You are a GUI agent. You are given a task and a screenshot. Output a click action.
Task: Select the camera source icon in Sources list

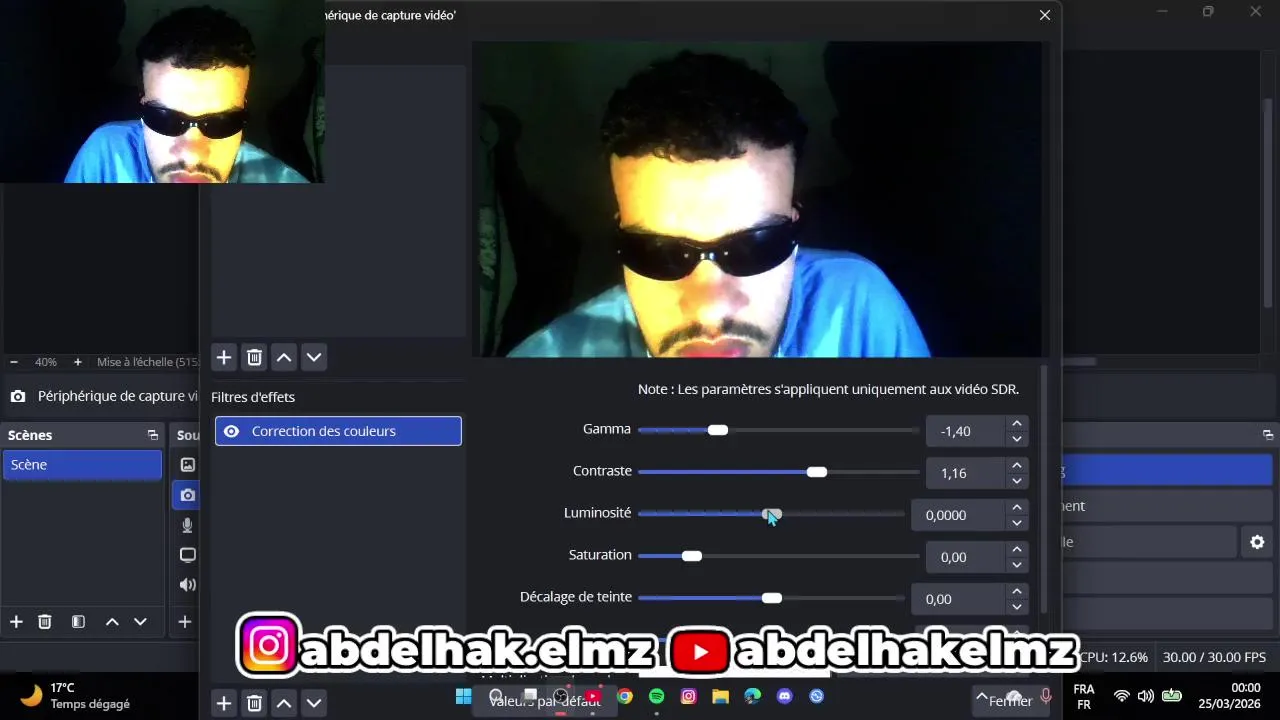click(x=187, y=494)
